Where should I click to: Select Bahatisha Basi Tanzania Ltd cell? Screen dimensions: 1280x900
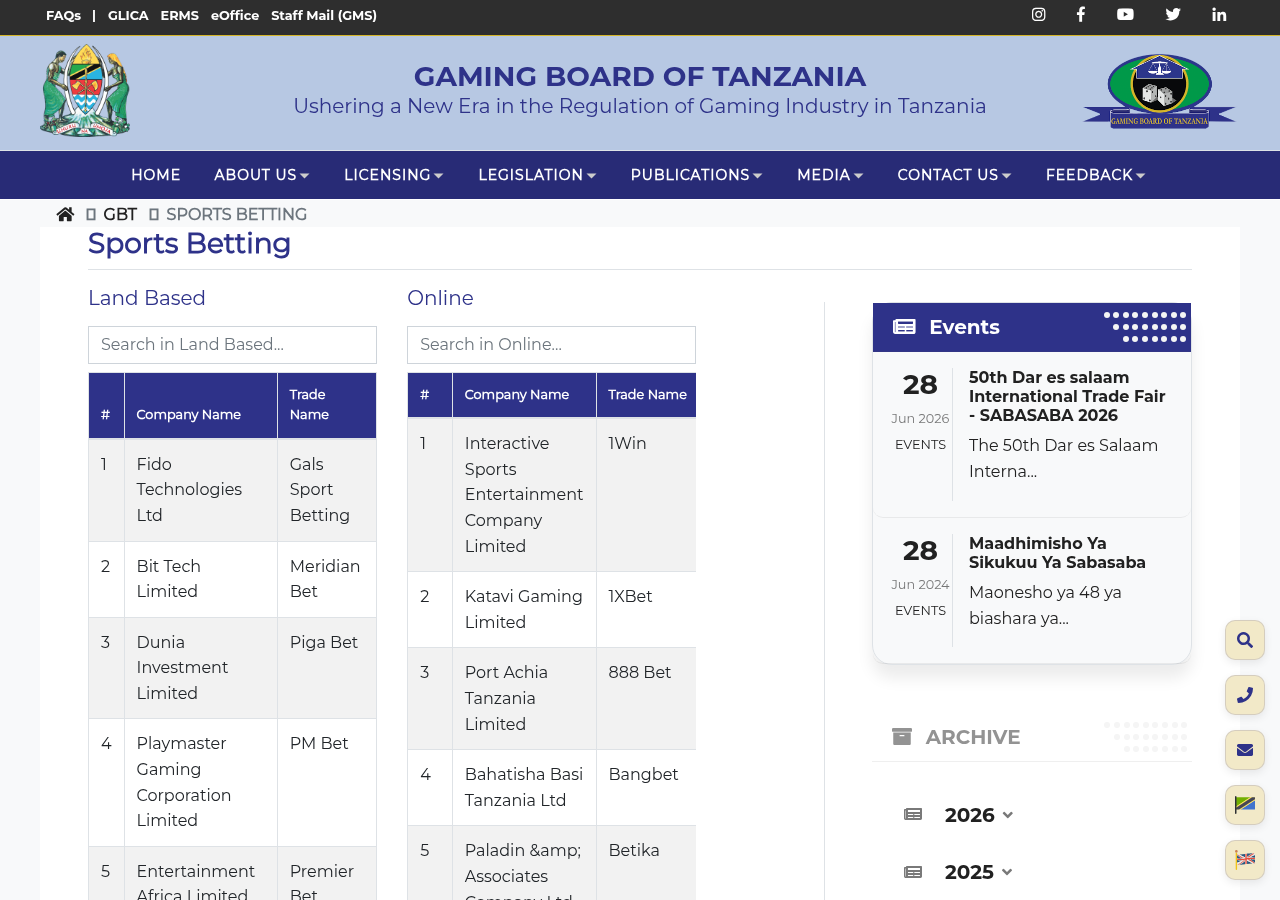pos(524,788)
